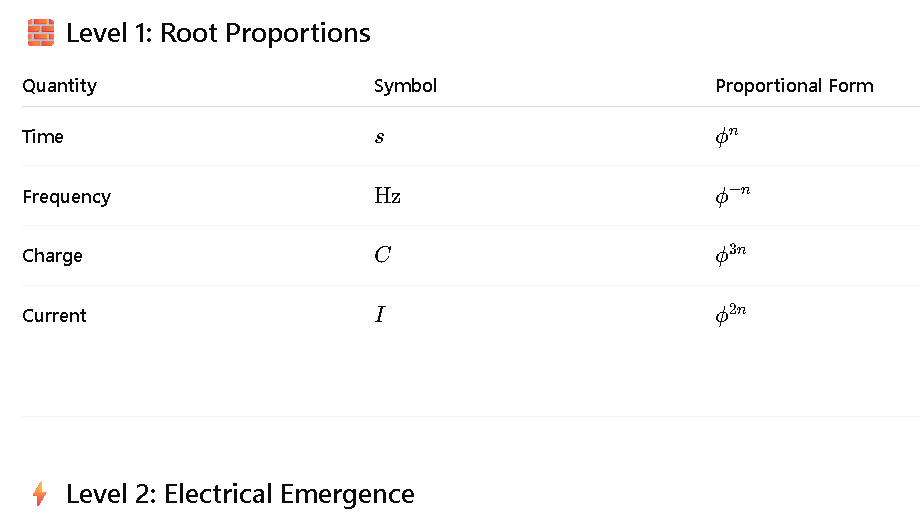Select the Time row label
Screen dimensions: 920x516
[x=43, y=137]
